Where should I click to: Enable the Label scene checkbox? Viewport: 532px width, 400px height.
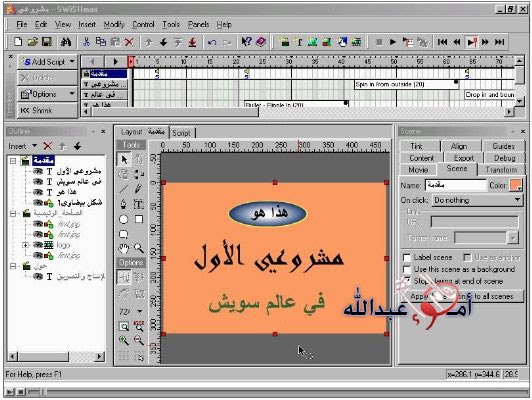(406, 258)
